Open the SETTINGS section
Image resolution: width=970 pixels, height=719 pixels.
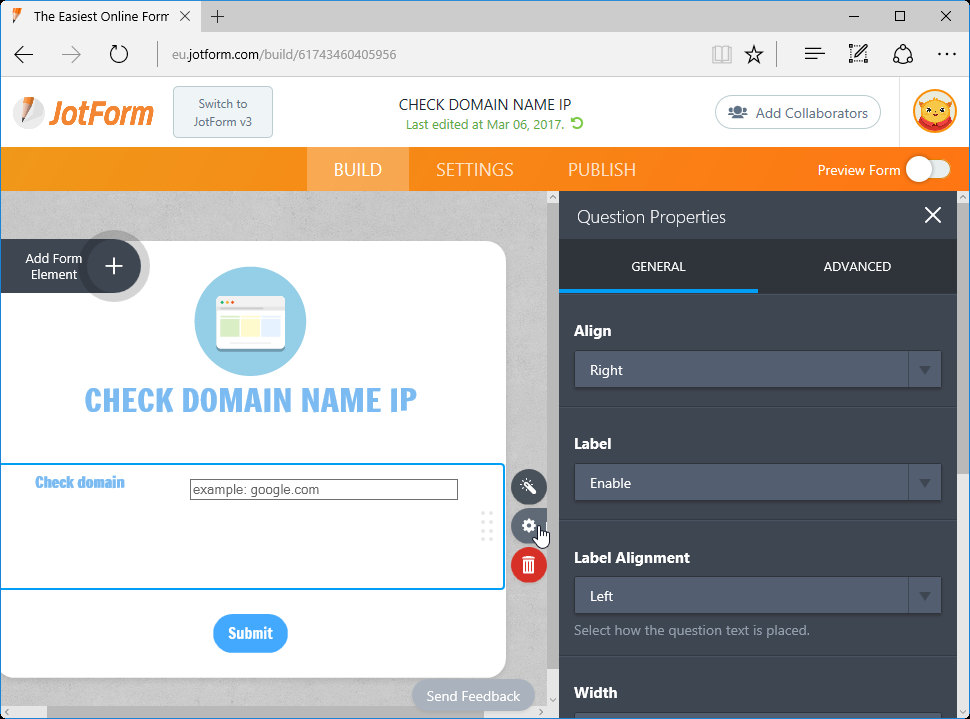coord(474,170)
